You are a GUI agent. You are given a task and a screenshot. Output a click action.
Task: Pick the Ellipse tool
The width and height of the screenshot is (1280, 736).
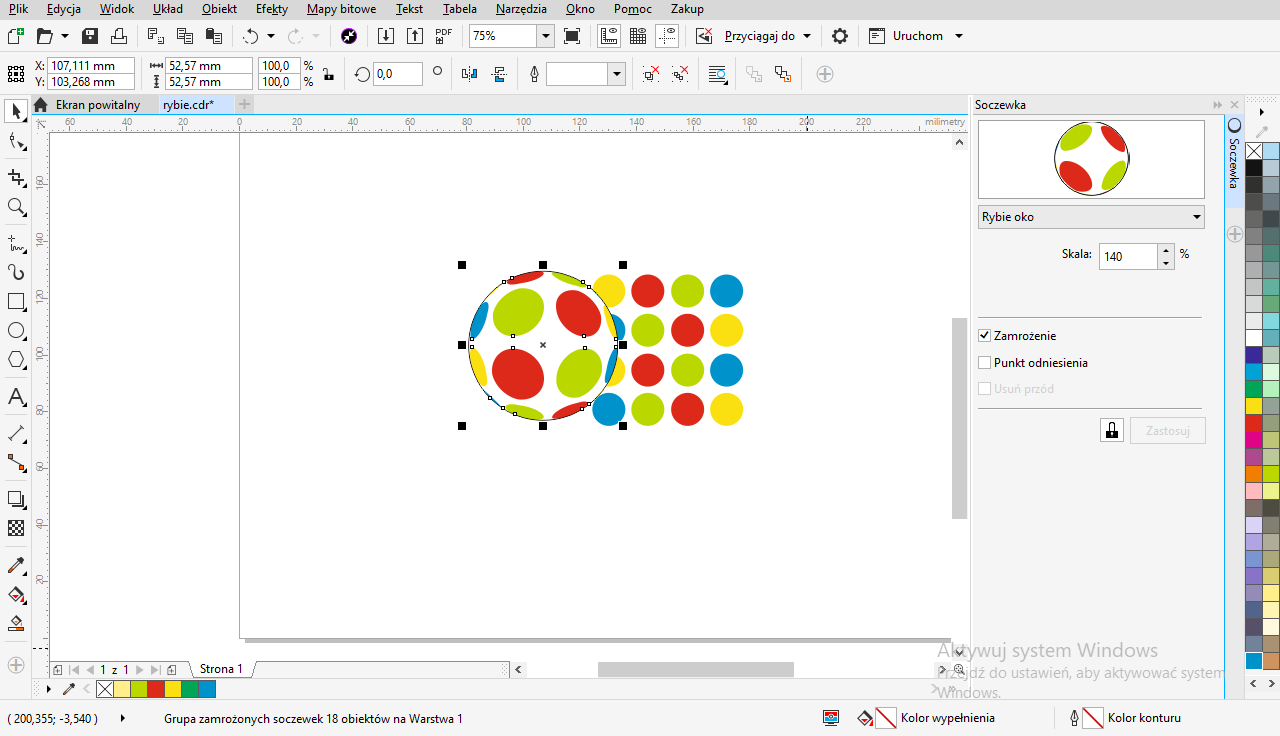(x=16, y=330)
